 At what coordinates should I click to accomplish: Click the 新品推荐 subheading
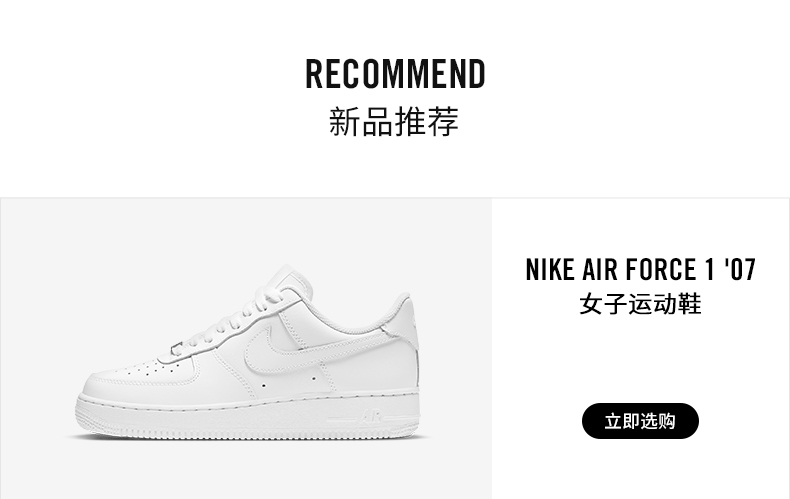click(x=394, y=121)
